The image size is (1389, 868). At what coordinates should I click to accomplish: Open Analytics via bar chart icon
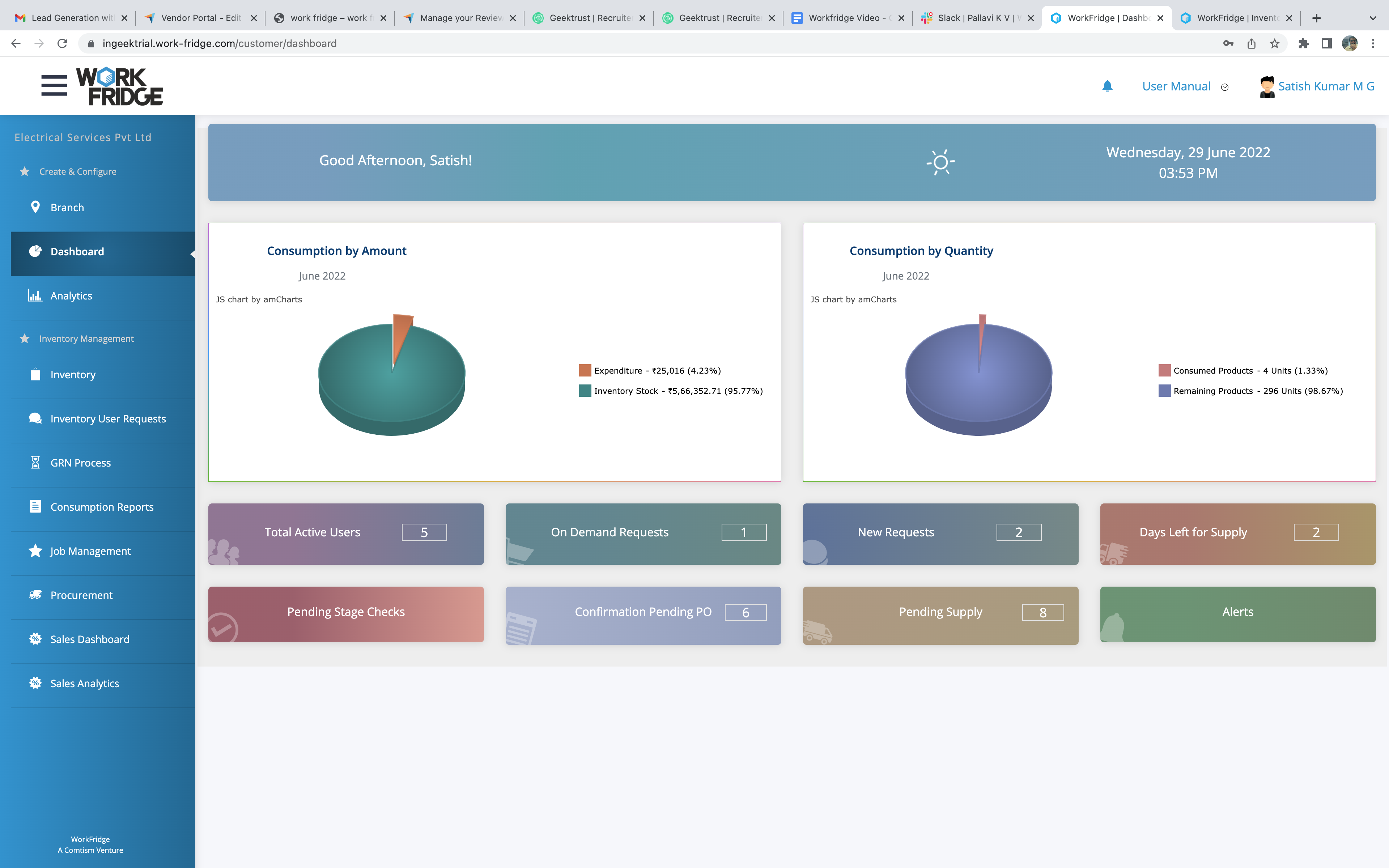(x=35, y=295)
